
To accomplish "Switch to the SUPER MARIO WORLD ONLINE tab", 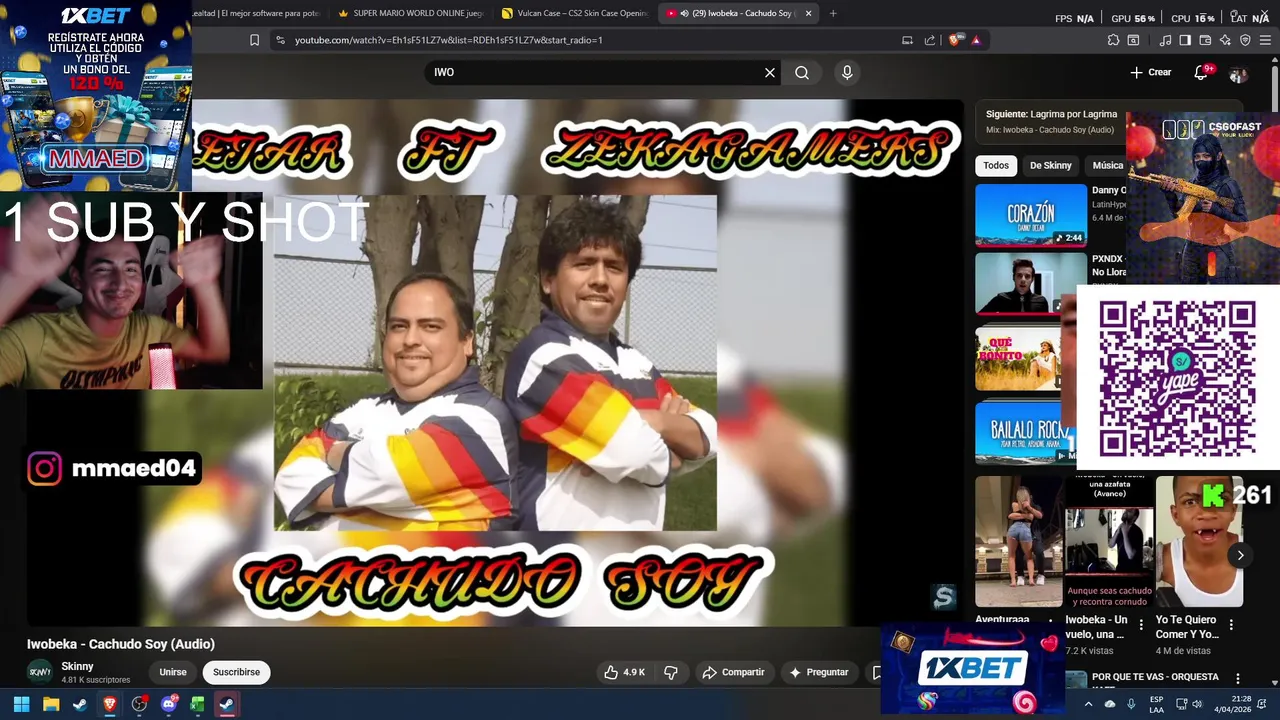I will pos(410,13).
